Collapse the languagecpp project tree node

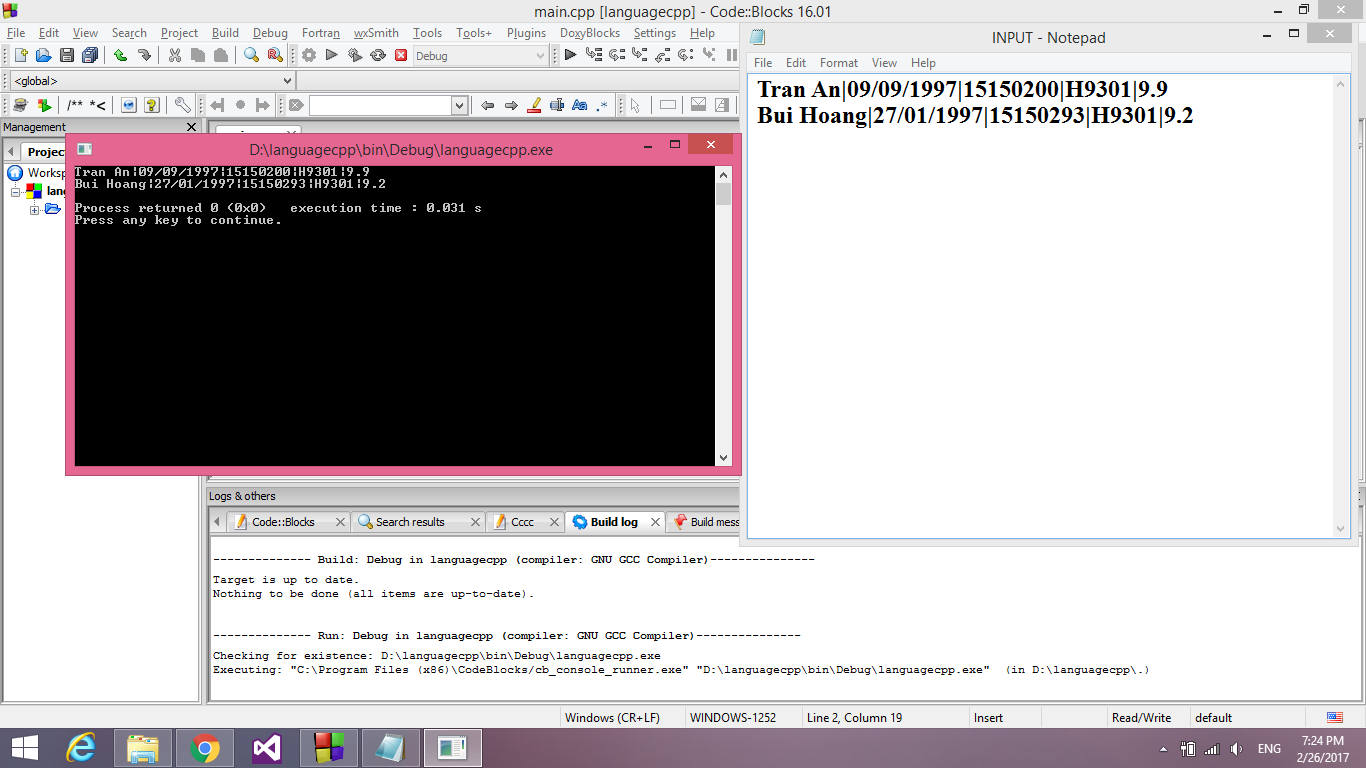(16, 191)
